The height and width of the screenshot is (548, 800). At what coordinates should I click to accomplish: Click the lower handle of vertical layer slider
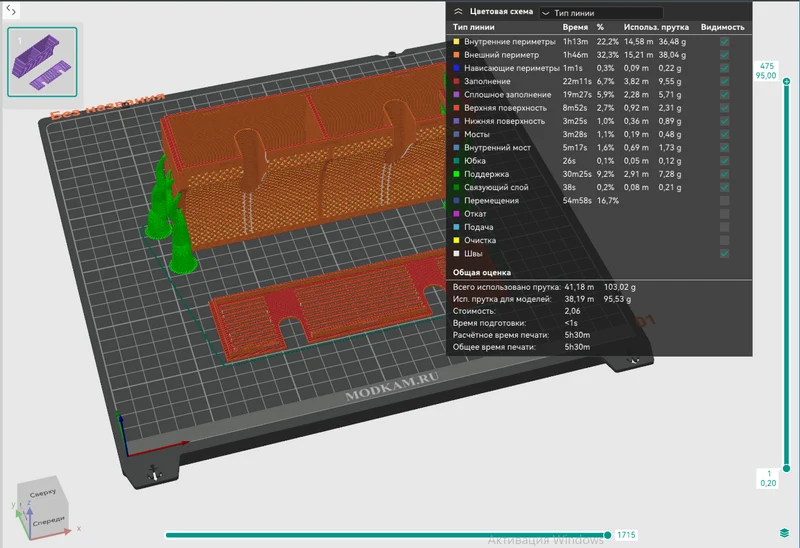click(x=786, y=468)
